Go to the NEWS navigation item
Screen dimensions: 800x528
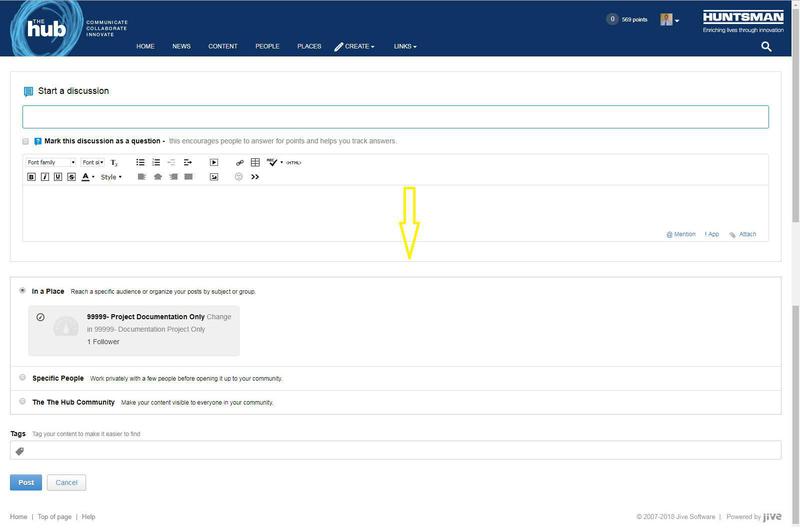coord(181,46)
